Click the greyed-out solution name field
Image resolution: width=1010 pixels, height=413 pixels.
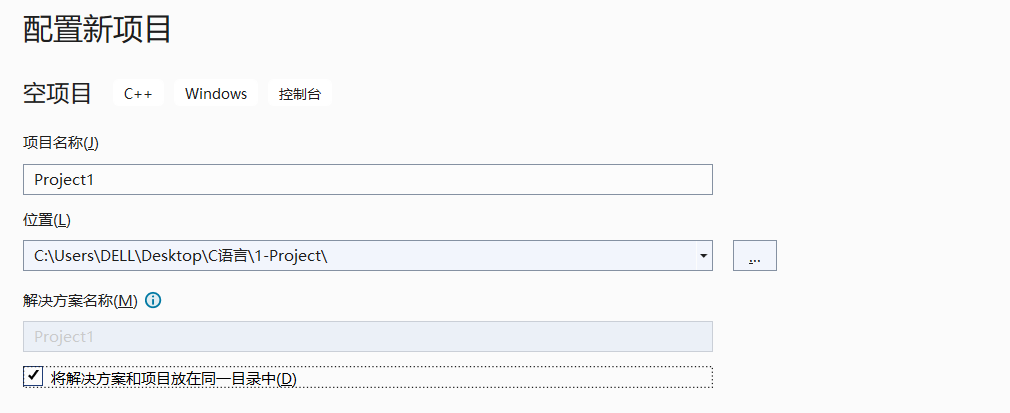click(367, 337)
